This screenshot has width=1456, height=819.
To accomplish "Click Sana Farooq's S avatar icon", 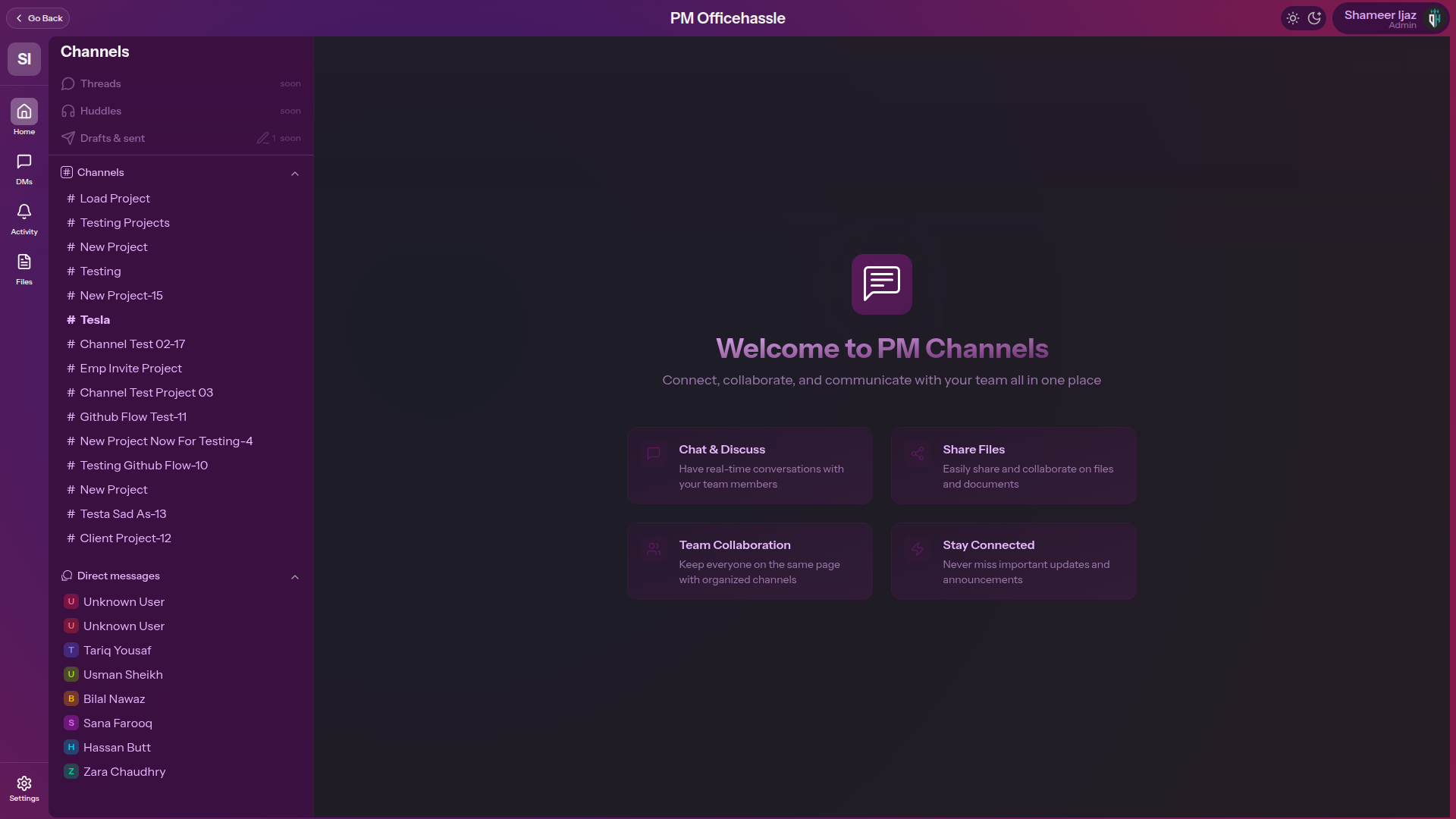I will click(71, 723).
